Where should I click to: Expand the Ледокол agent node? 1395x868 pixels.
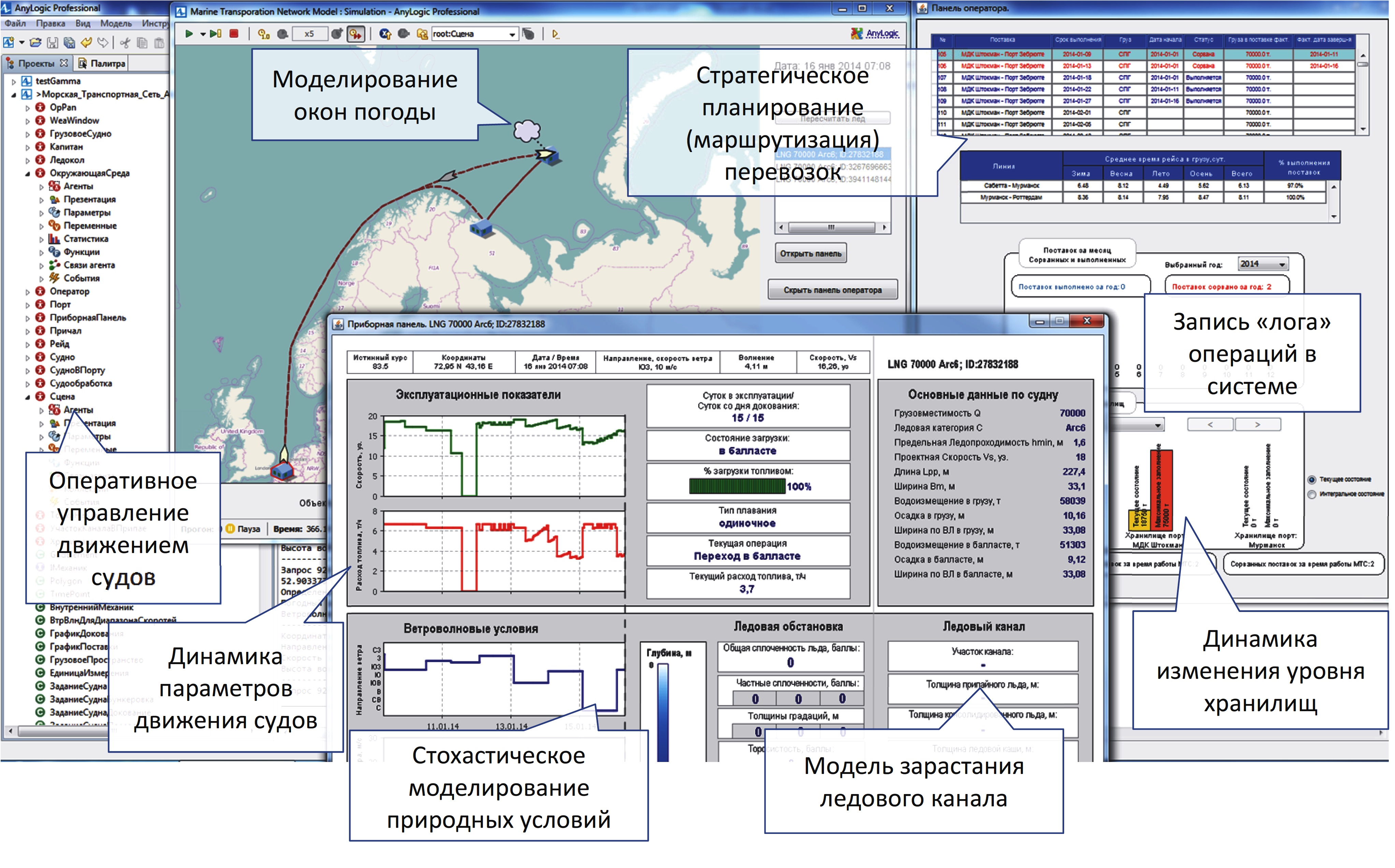click(27, 161)
